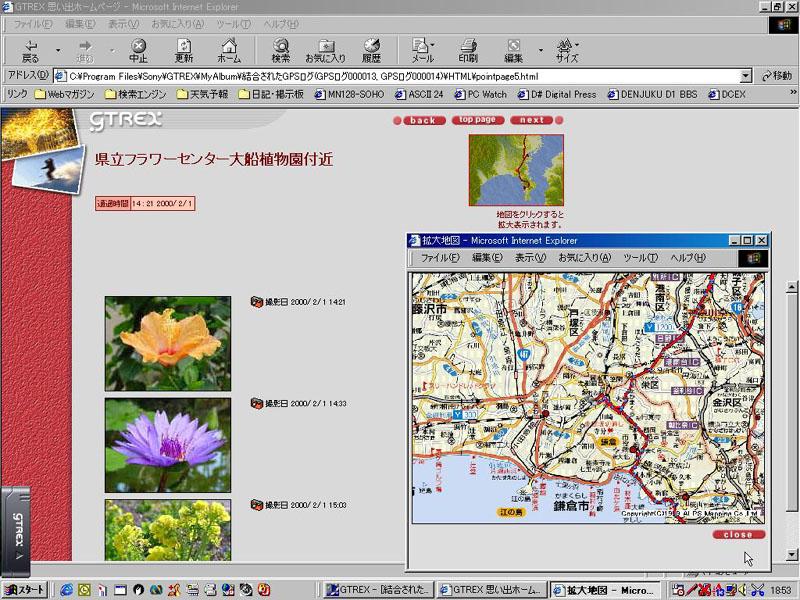Open the 天気予報 links folder
The image size is (800, 600).
point(201,95)
